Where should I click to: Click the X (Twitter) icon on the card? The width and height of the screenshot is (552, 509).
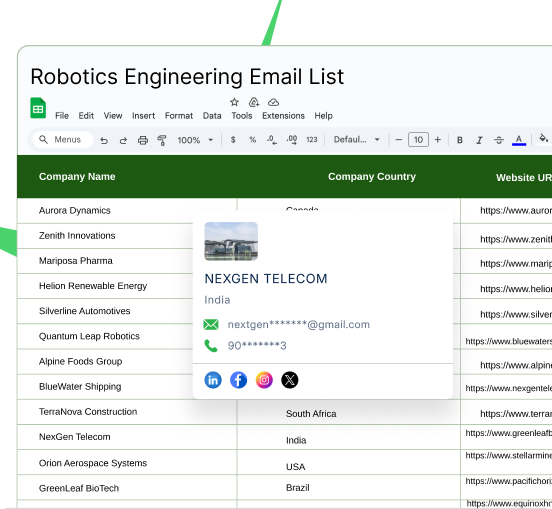[290, 380]
